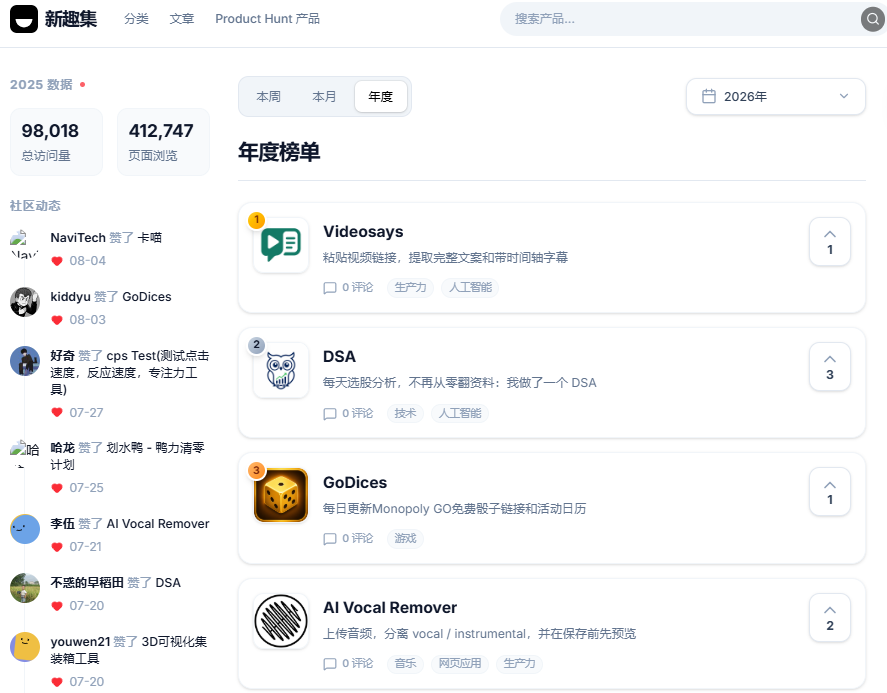
Task: Click 人工智能 tag under DSA
Action: (460, 414)
